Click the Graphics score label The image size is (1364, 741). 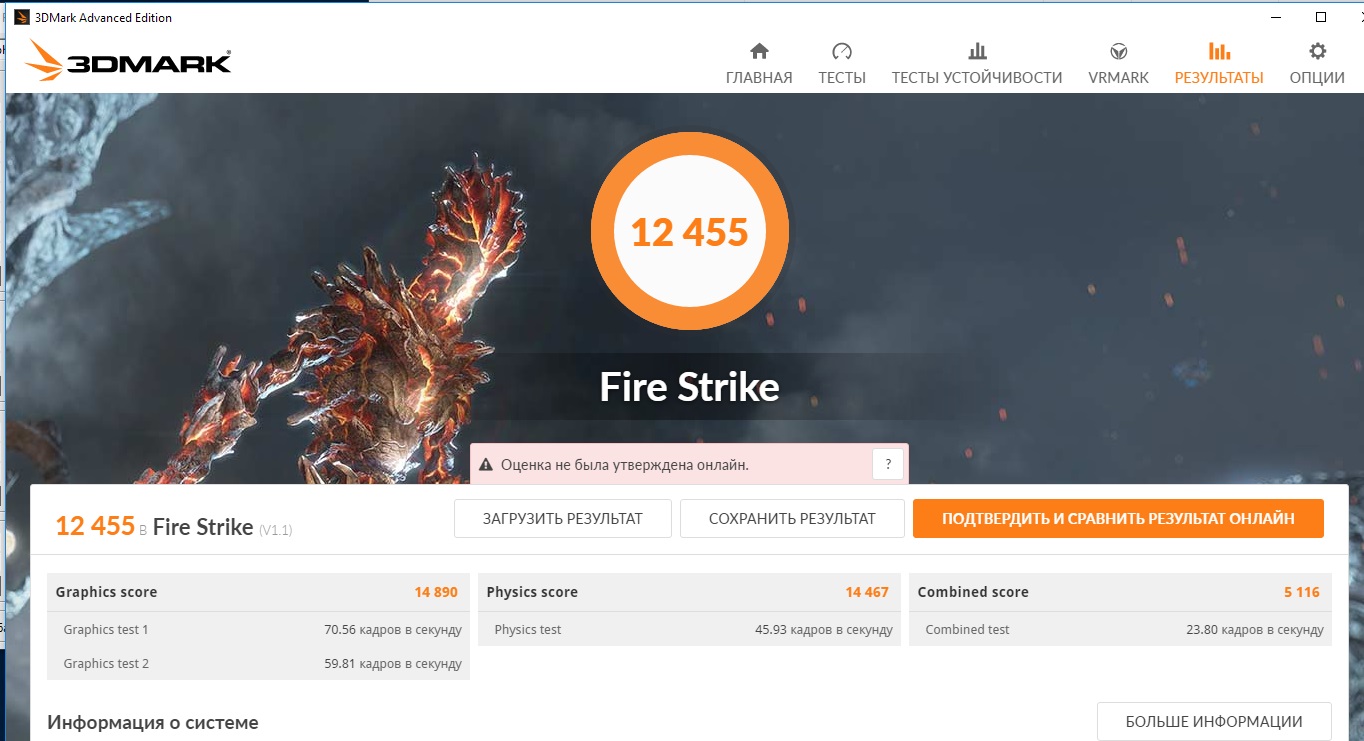[x=106, y=592]
